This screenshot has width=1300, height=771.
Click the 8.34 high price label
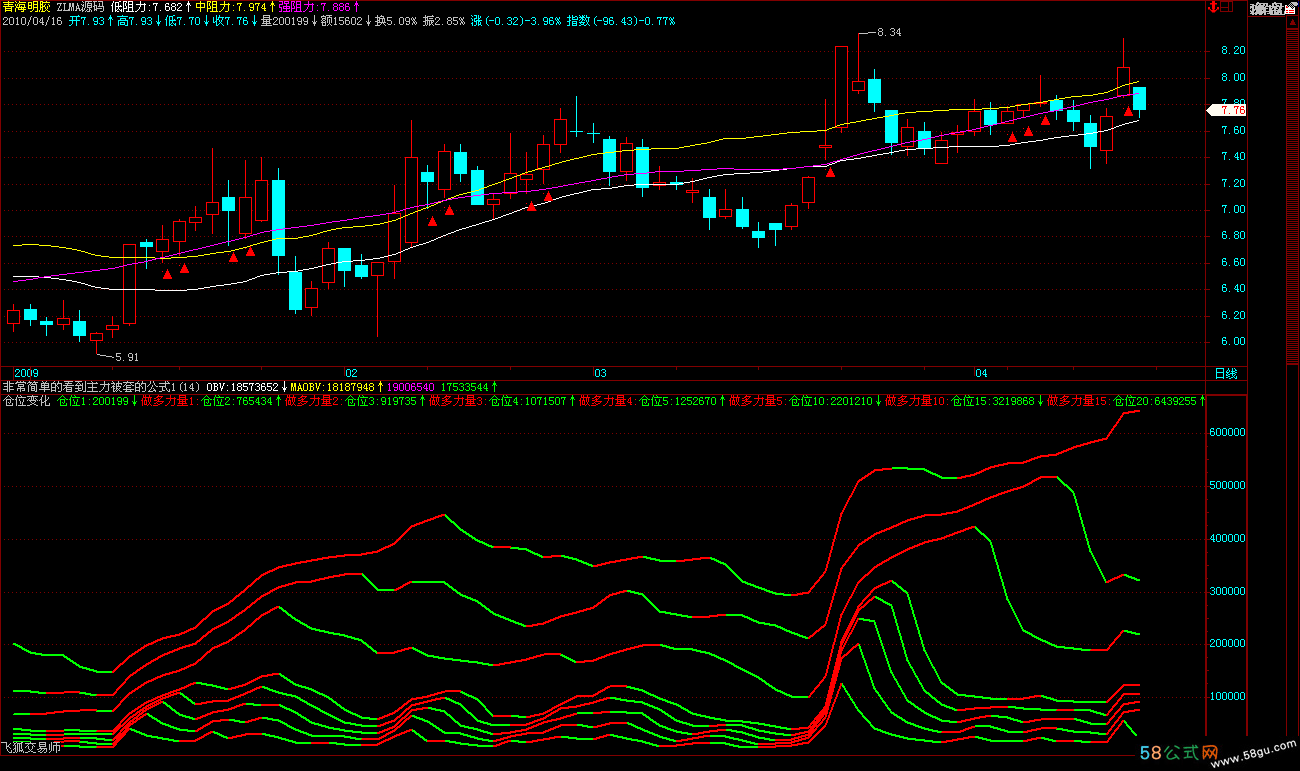(x=888, y=33)
